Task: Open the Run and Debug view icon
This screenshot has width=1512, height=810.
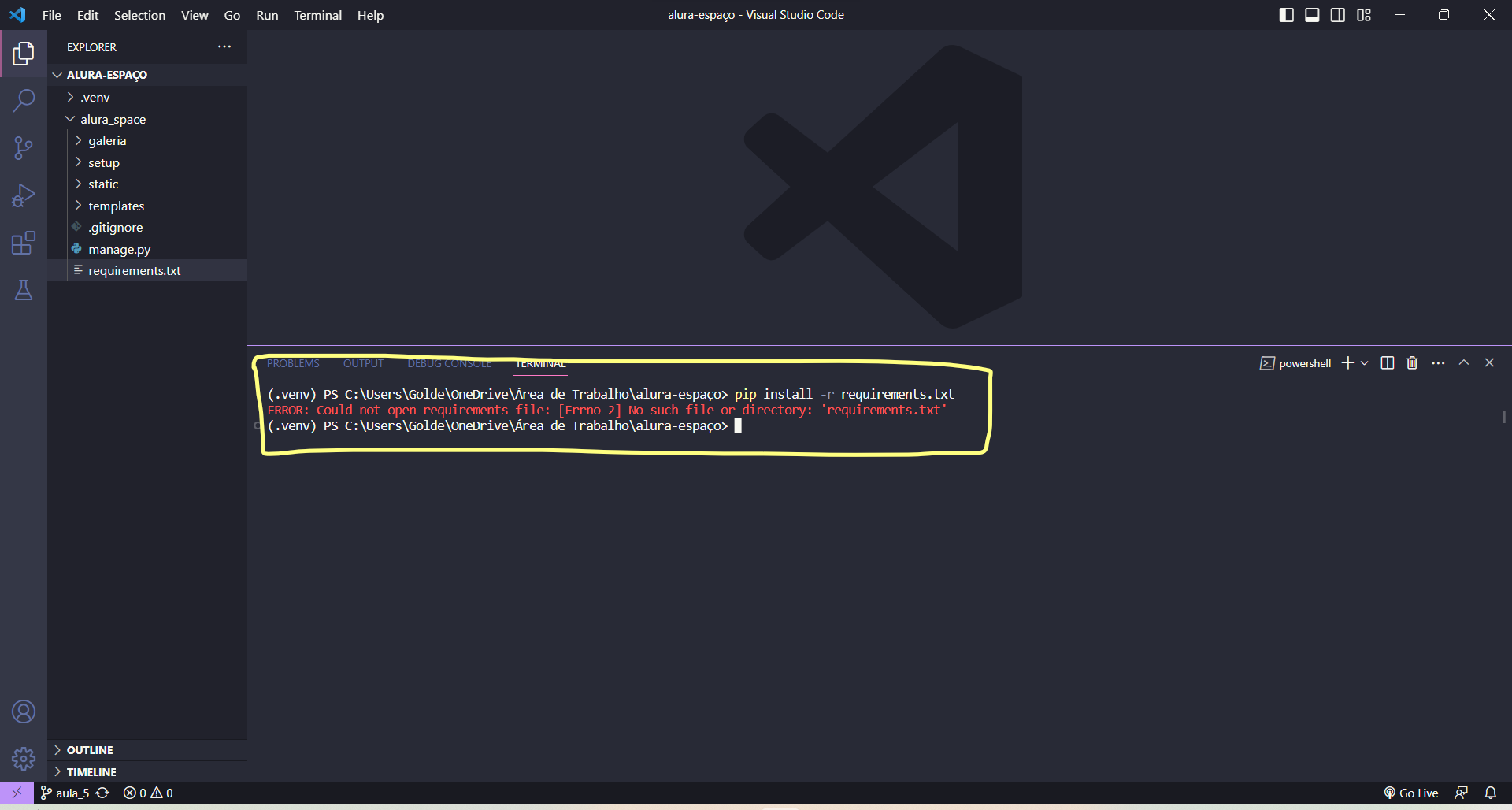Action: (x=24, y=195)
